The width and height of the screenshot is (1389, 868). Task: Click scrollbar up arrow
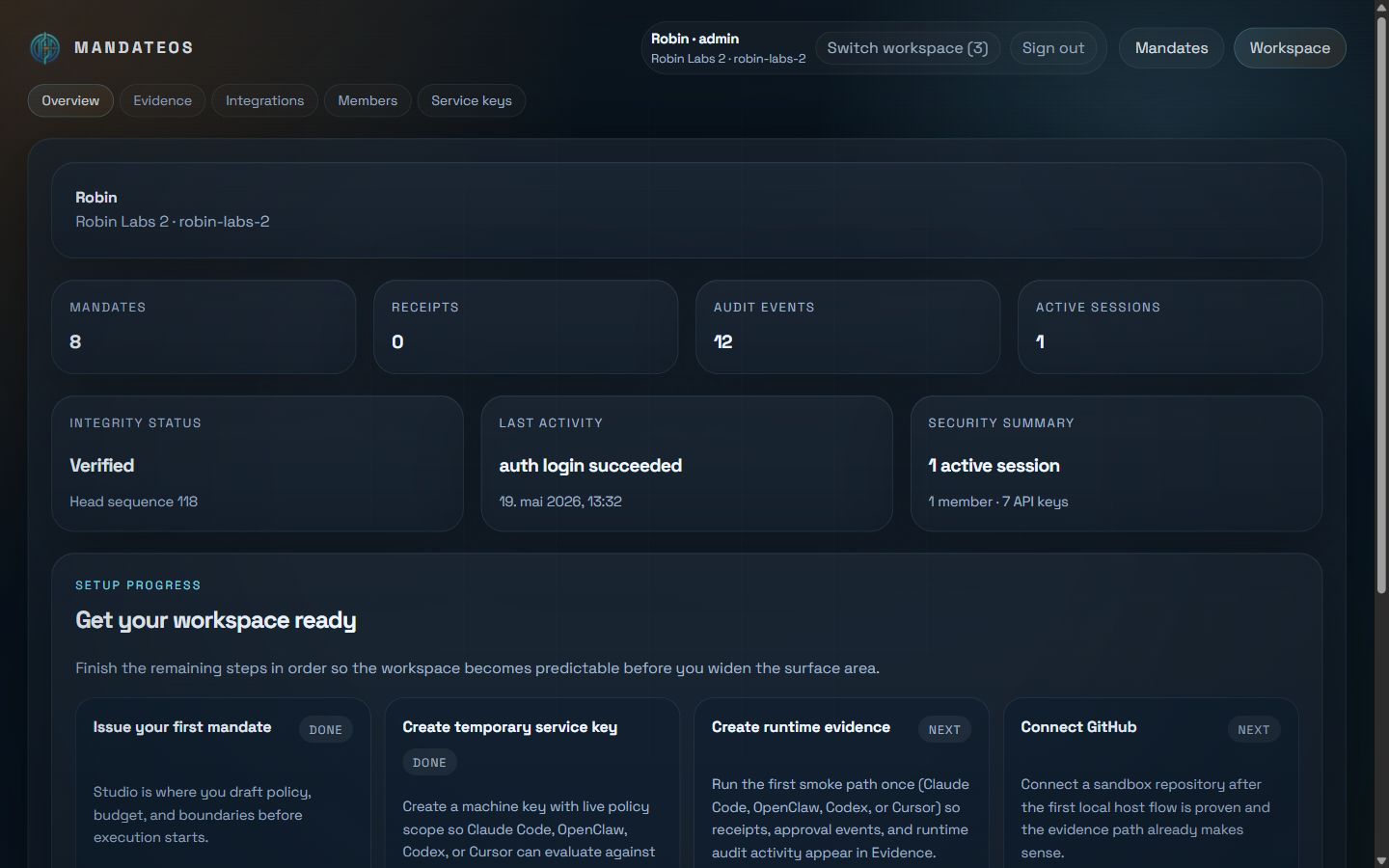[x=1381, y=8]
